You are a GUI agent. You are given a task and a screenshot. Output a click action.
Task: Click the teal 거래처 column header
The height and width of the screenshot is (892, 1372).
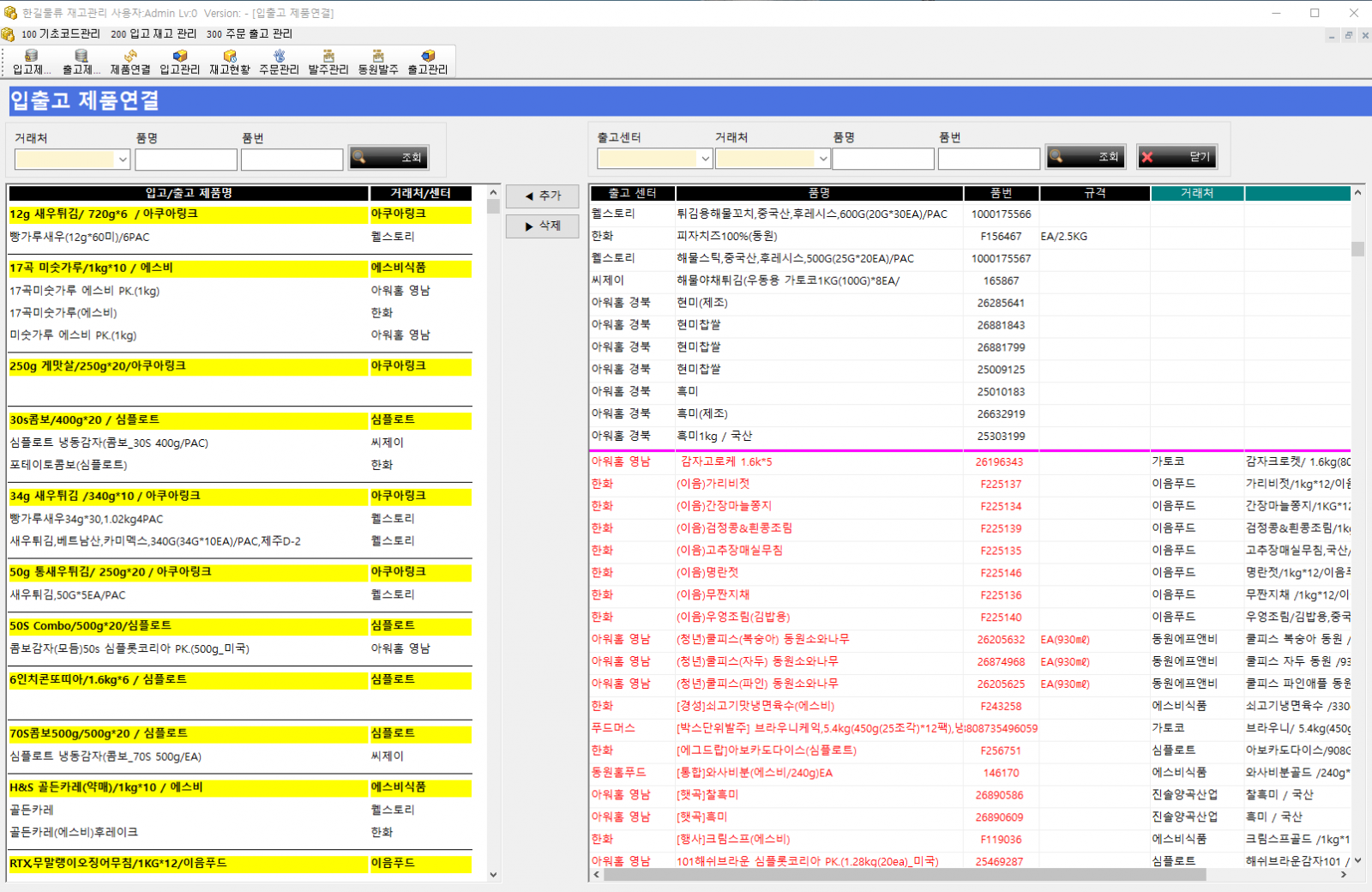pyautogui.click(x=1197, y=193)
